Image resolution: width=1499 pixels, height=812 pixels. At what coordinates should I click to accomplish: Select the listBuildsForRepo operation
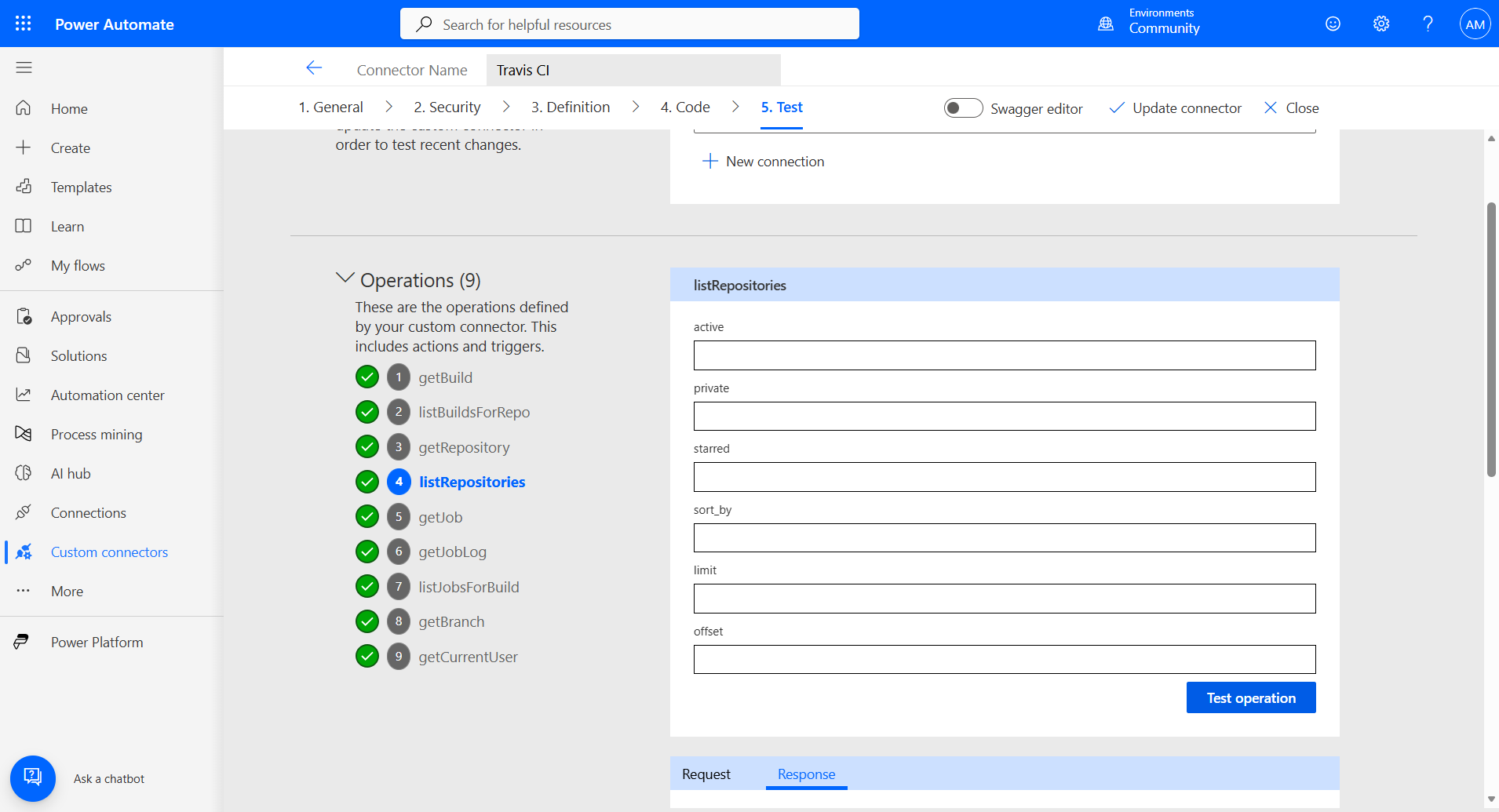click(474, 412)
